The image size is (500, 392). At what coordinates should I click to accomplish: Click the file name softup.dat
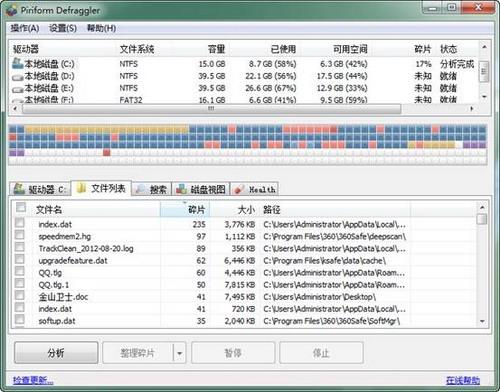tap(57, 321)
